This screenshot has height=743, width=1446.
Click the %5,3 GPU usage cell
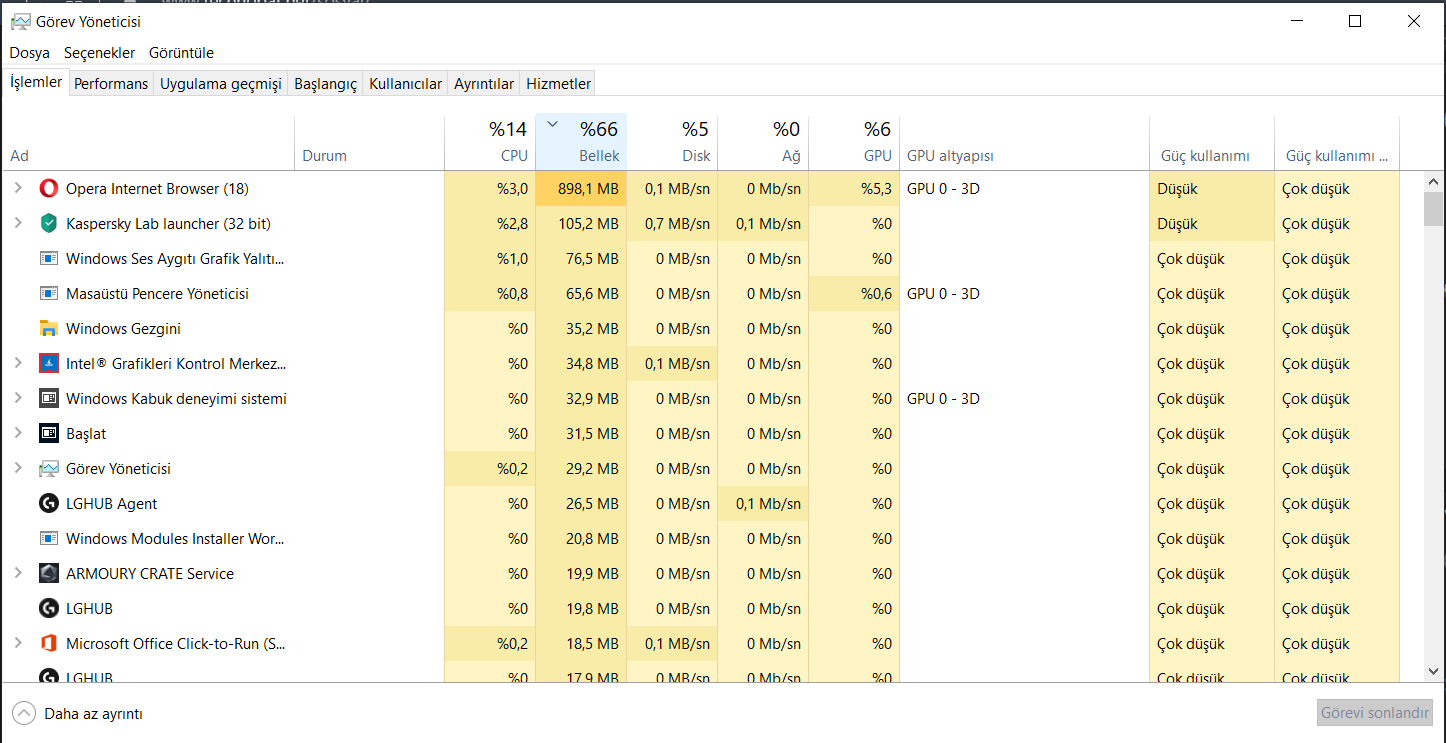click(855, 189)
